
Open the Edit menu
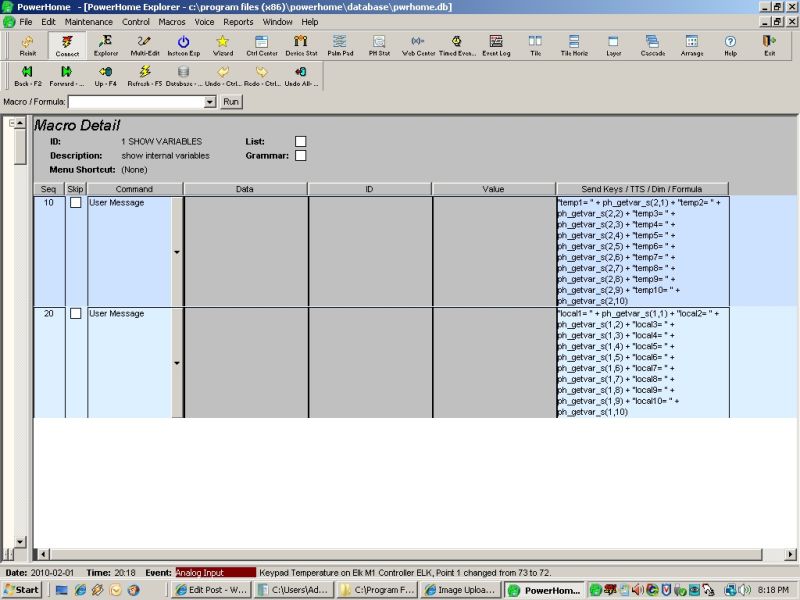(48, 22)
